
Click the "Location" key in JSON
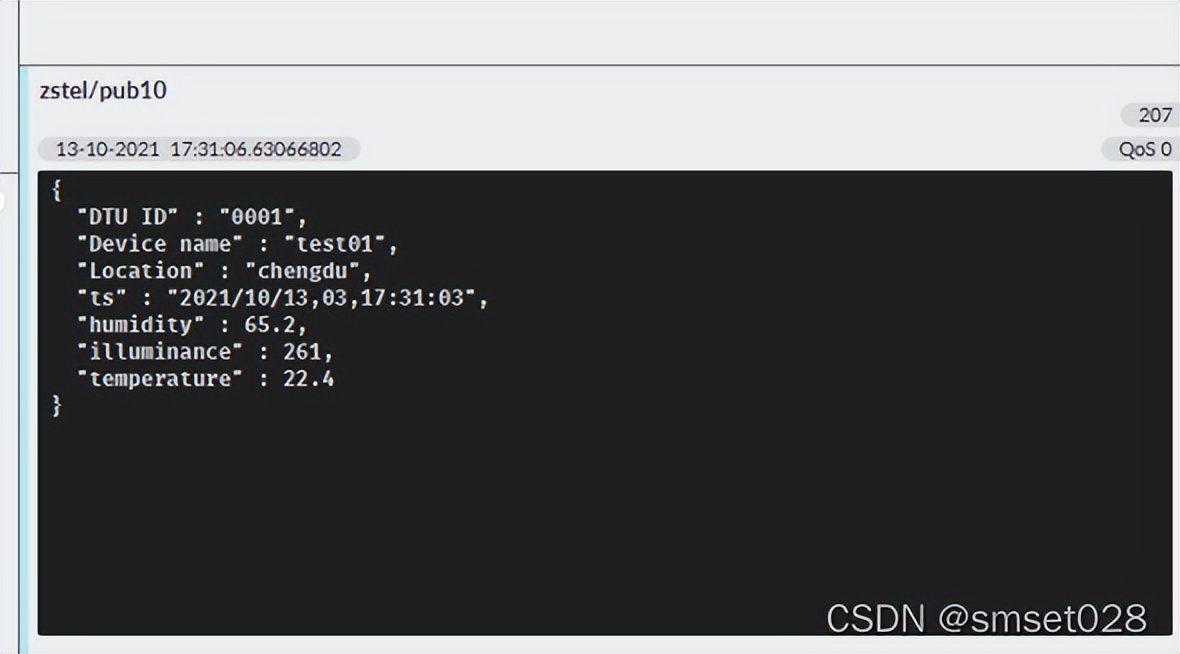pyautogui.click(x=141, y=271)
